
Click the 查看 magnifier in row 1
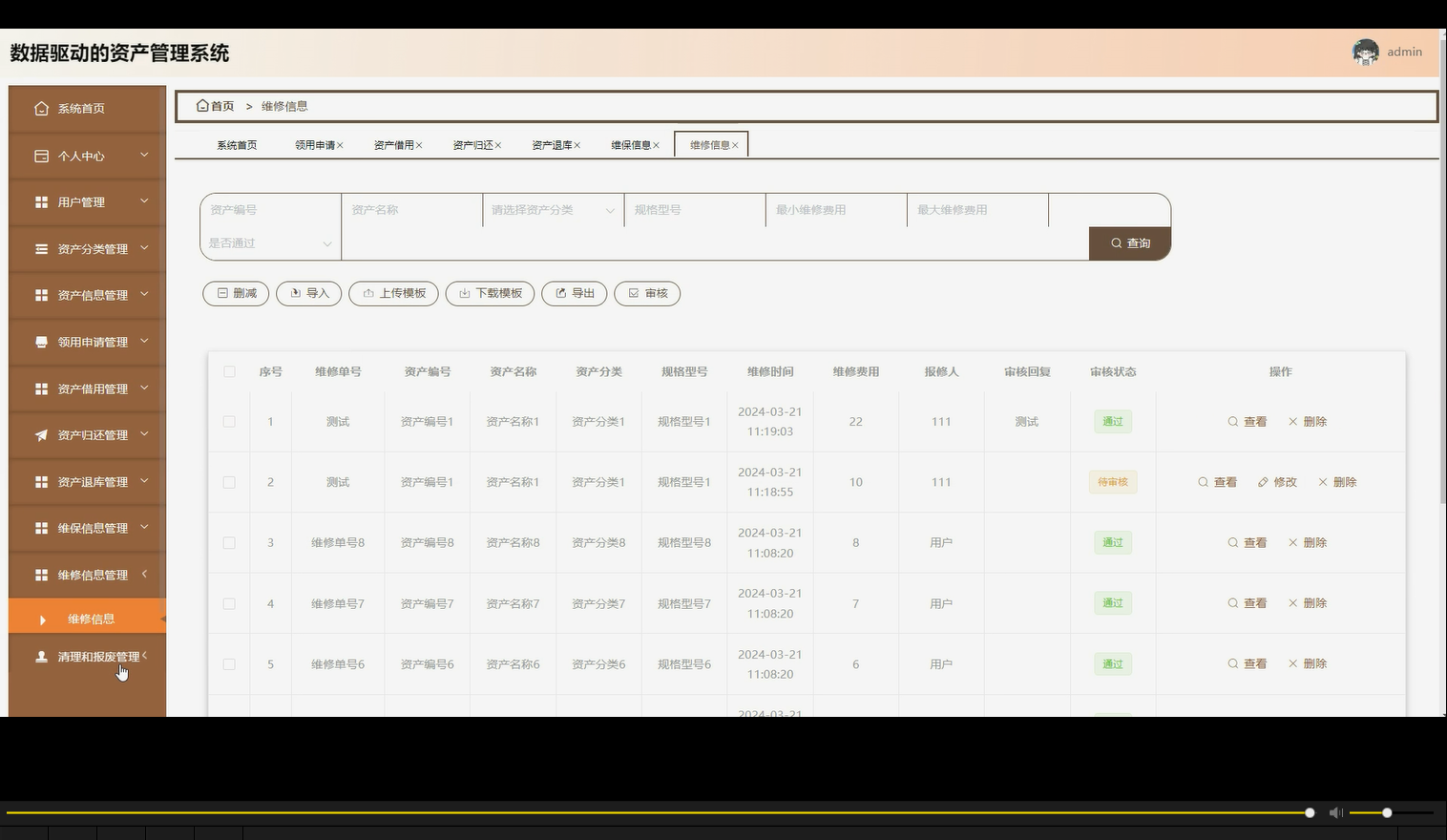tap(1233, 422)
